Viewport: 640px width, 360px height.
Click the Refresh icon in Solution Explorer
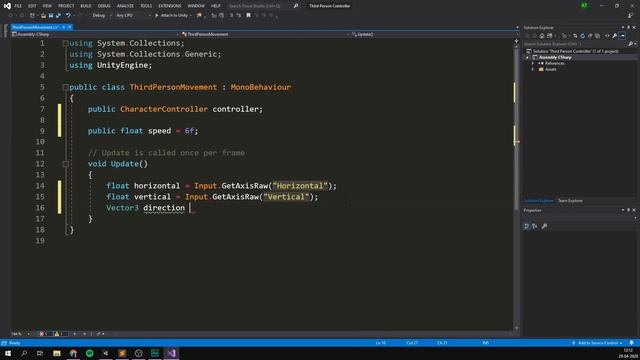582,36
